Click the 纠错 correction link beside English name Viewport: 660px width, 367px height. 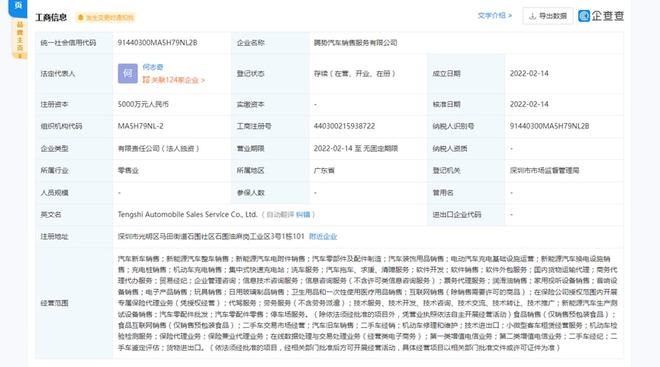[x=303, y=215]
